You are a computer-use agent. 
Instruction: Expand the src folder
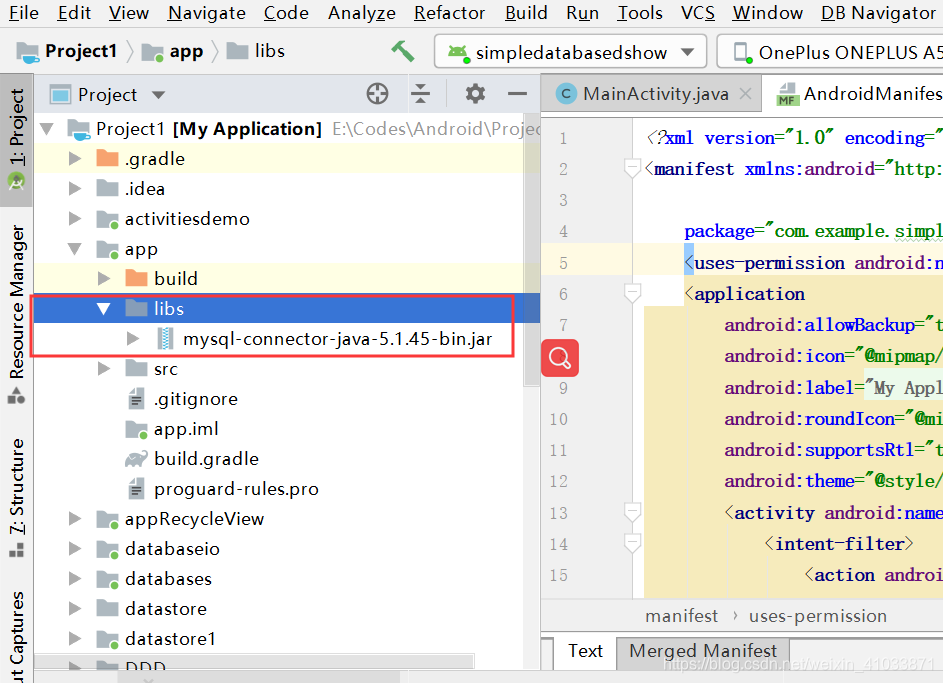[103, 369]
